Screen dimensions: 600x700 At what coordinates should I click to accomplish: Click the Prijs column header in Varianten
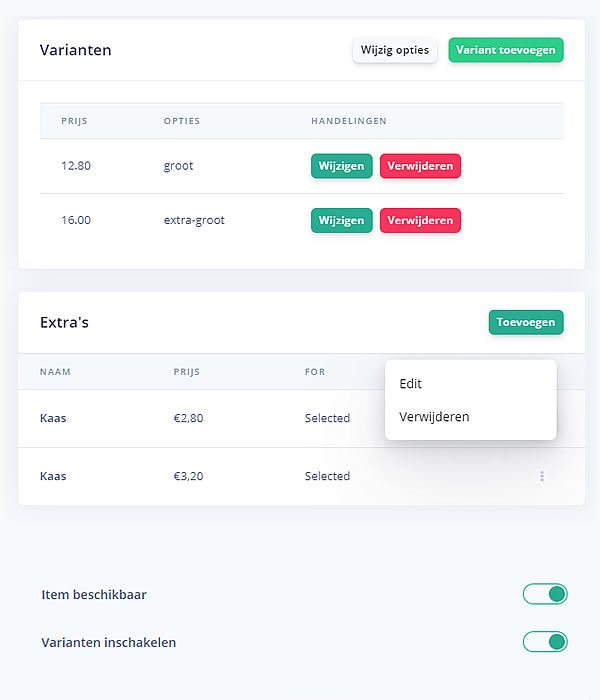tap(74, 121)
